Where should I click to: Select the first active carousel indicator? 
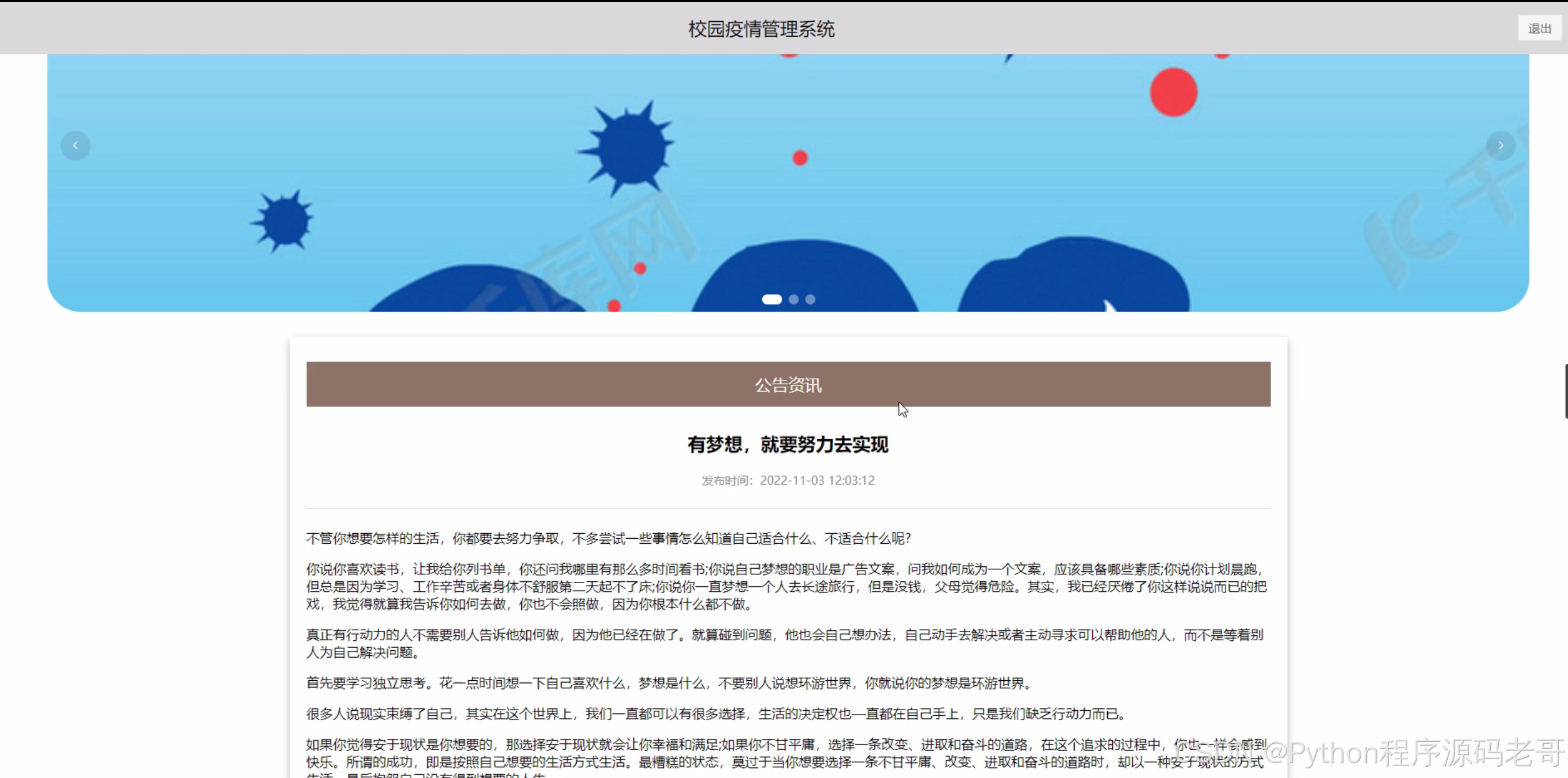(772, 300)
